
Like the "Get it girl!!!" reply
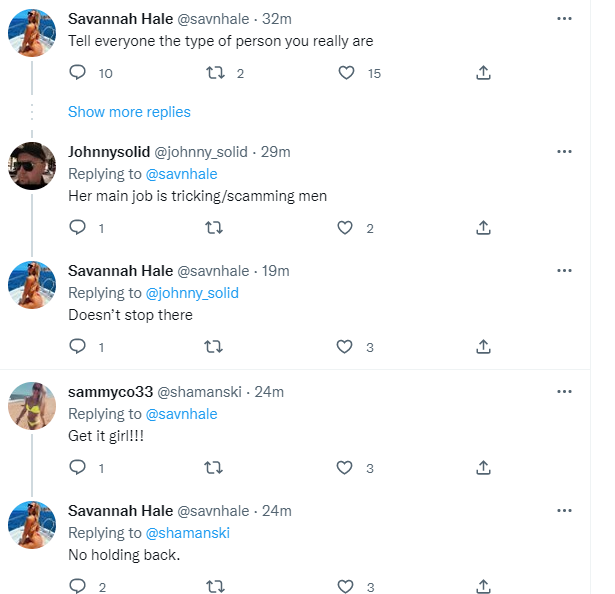(346, 467)
